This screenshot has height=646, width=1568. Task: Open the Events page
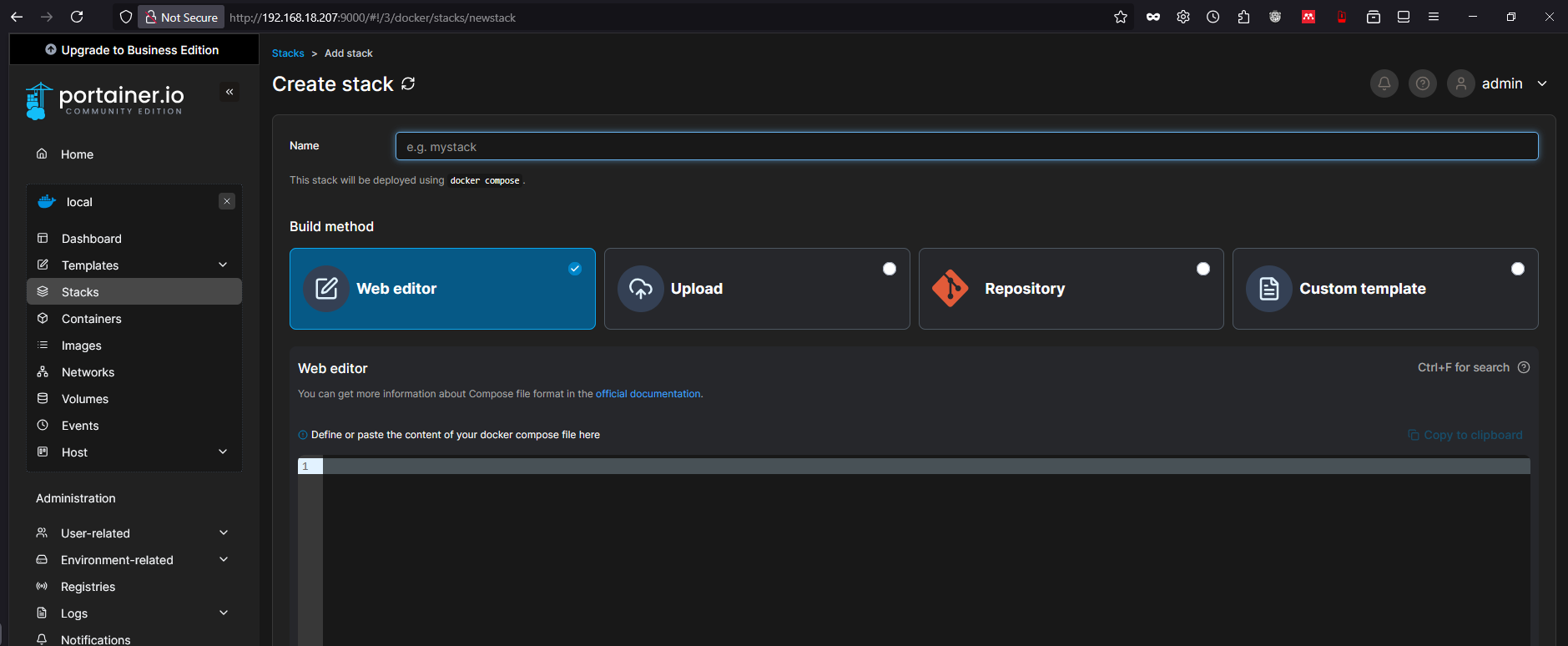point(134,425)
